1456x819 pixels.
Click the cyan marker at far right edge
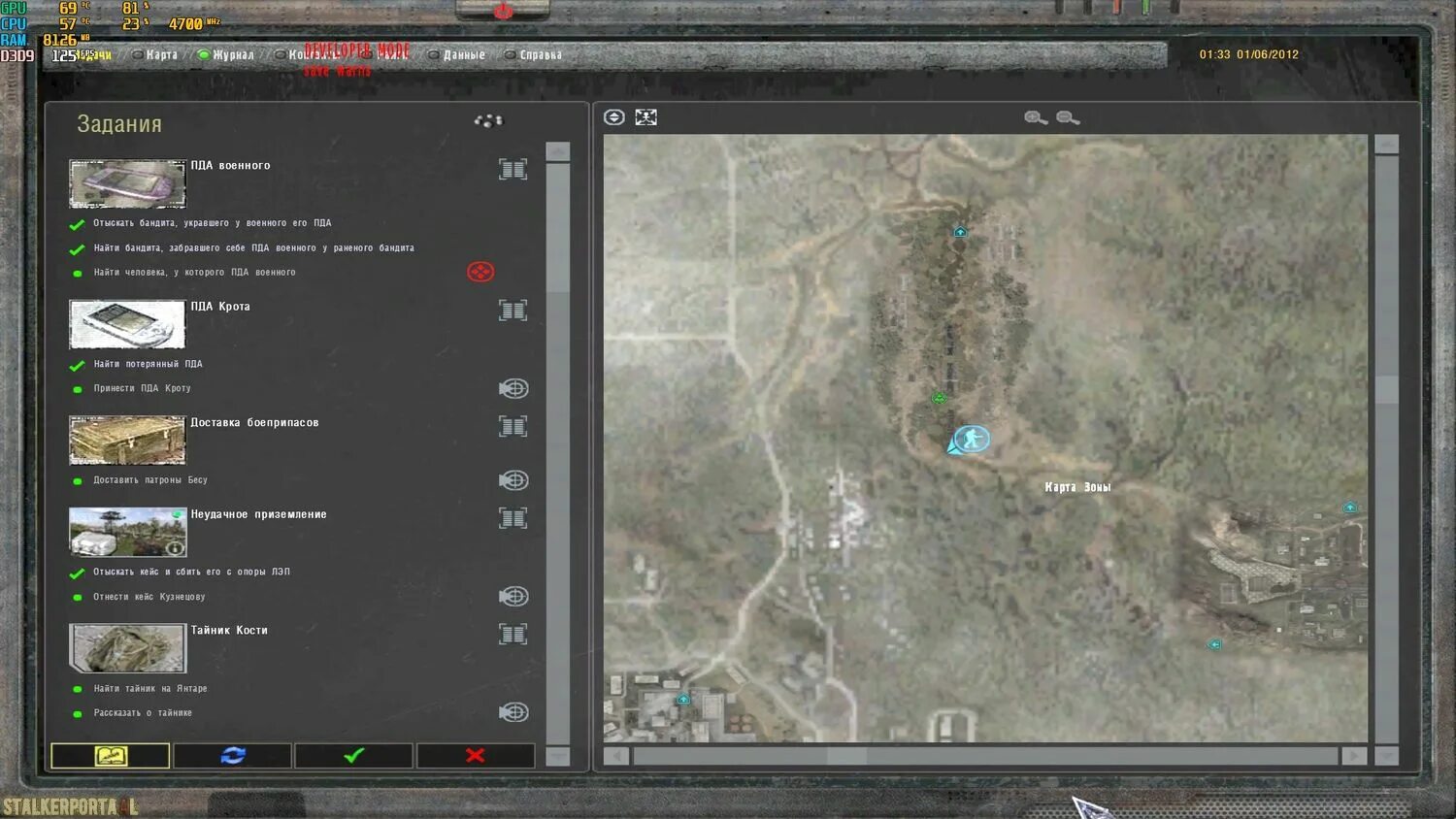click(1349, 508)
